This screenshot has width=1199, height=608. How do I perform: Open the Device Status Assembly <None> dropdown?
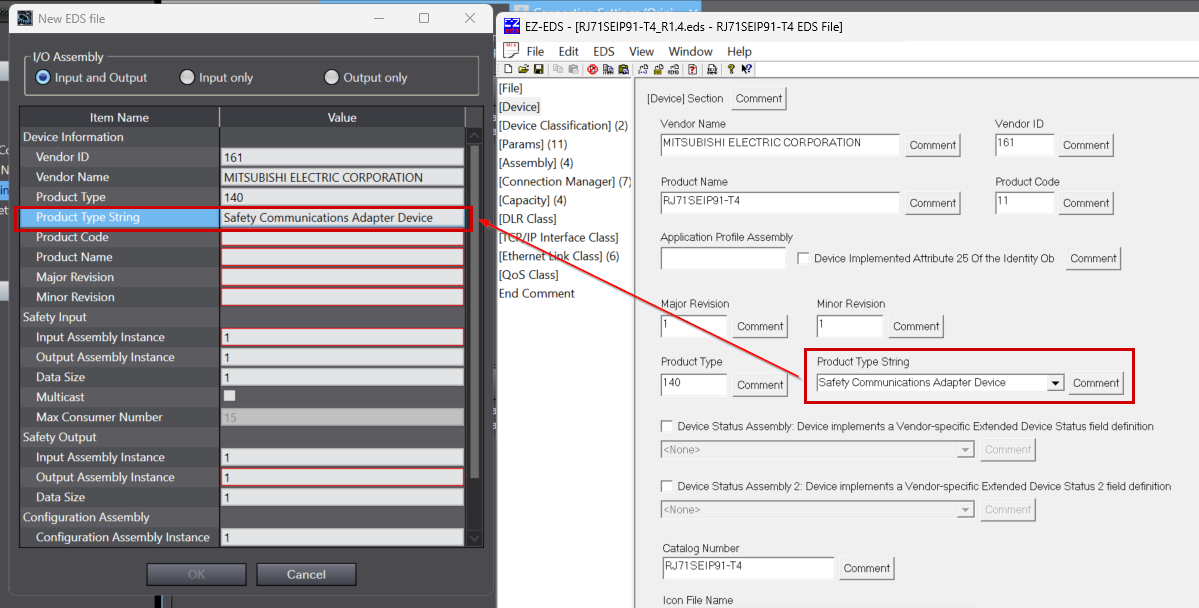[x=965, y=450]
